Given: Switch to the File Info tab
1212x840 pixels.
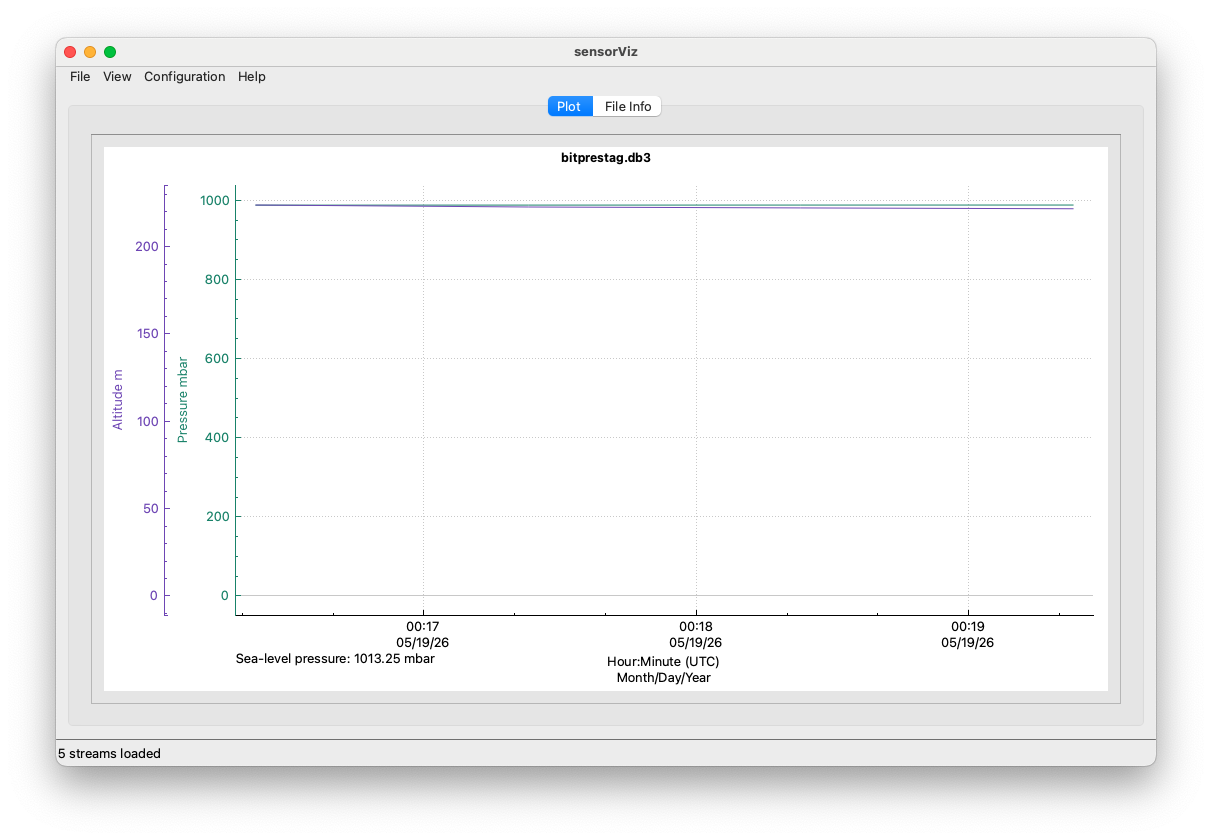Looking at the screenshot, I should click(x=628, y=106).
